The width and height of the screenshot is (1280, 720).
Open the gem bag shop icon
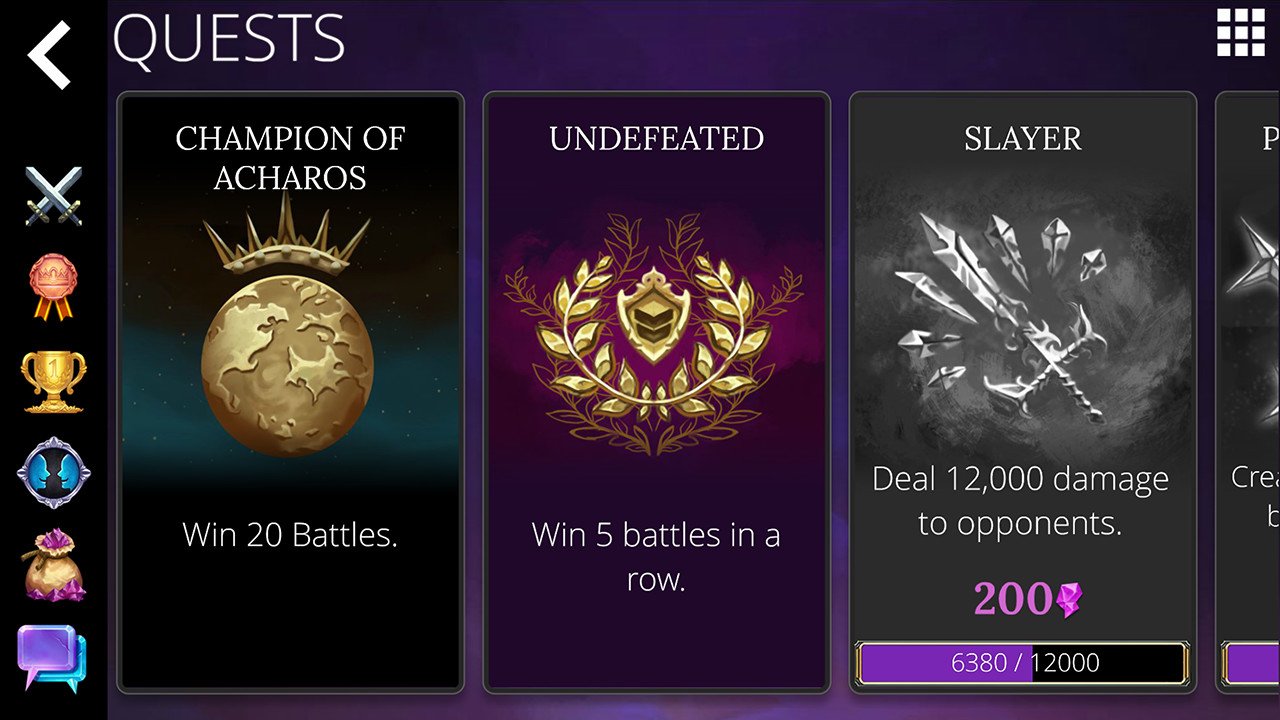click(x=53, y=564)
